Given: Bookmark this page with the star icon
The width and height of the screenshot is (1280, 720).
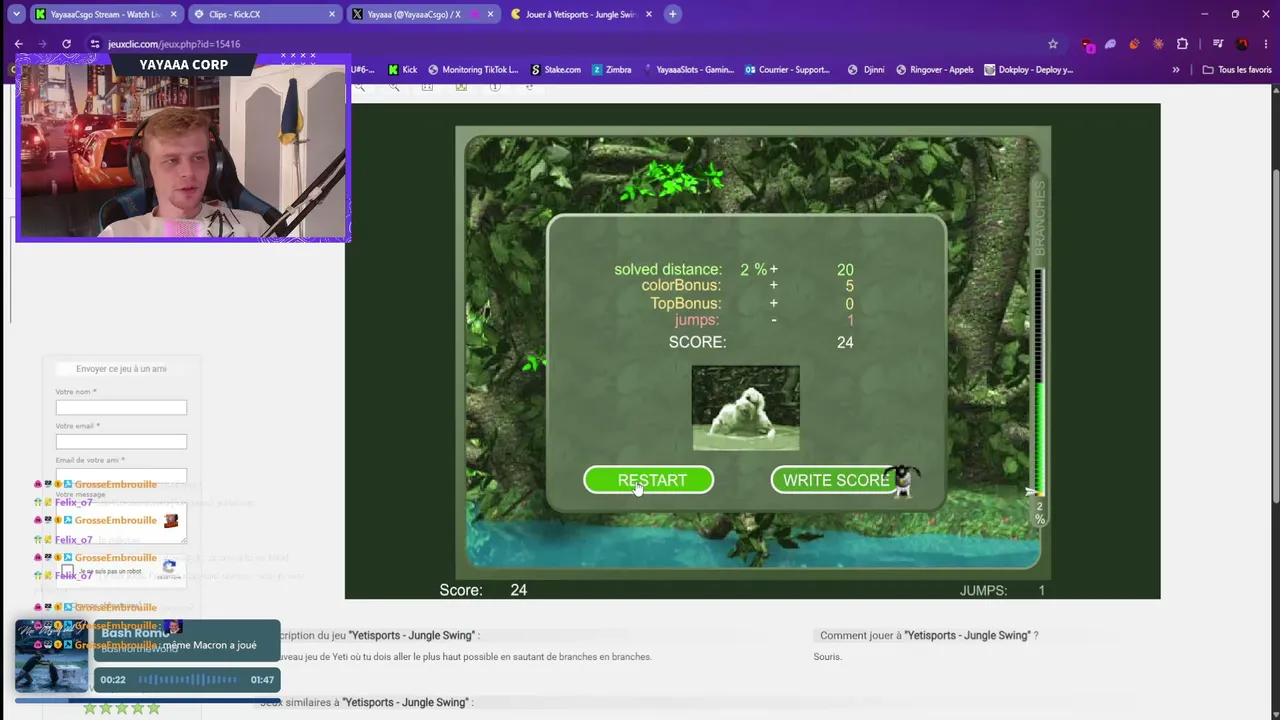Looking at the screenshot, I should click(1053, 44).
